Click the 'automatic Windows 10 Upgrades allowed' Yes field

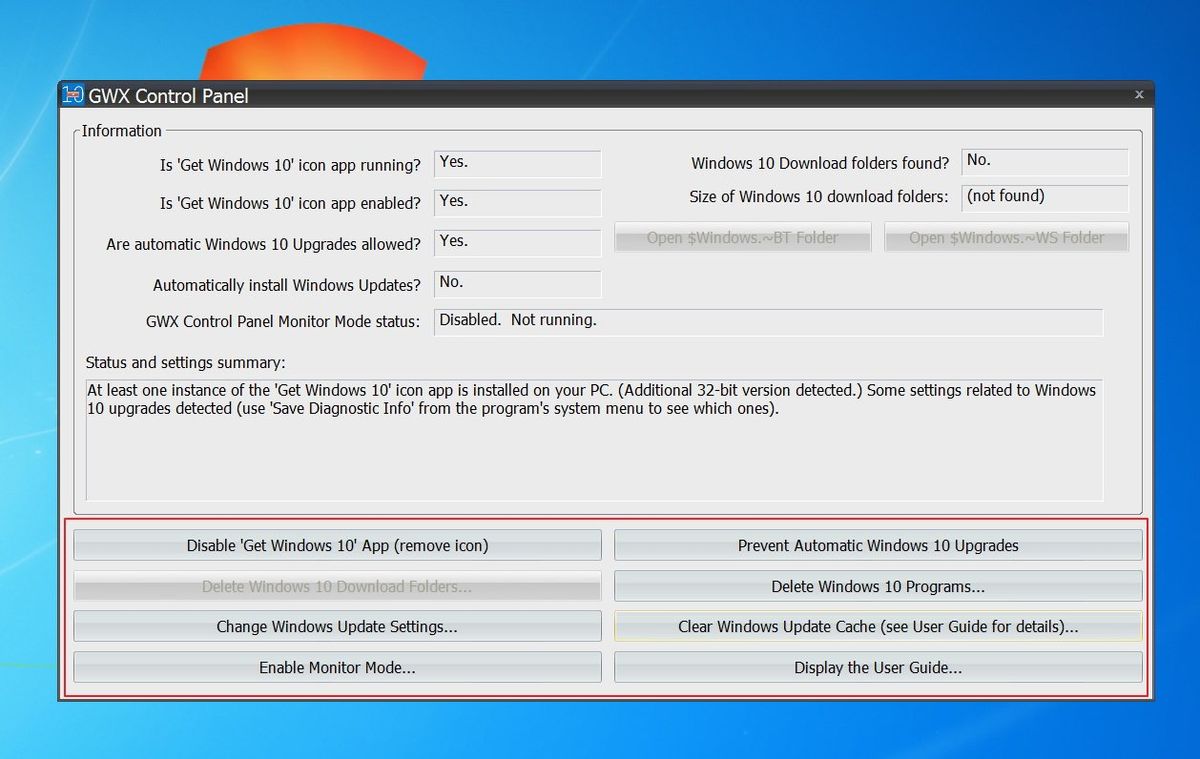[517, 243]
